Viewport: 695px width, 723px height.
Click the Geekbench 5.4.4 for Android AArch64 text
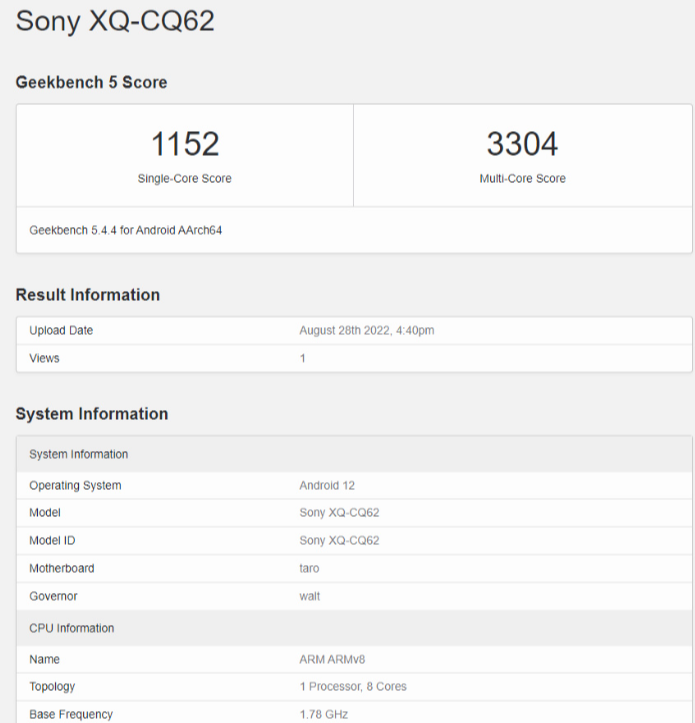pyautogui.click(x=125, y=230)
